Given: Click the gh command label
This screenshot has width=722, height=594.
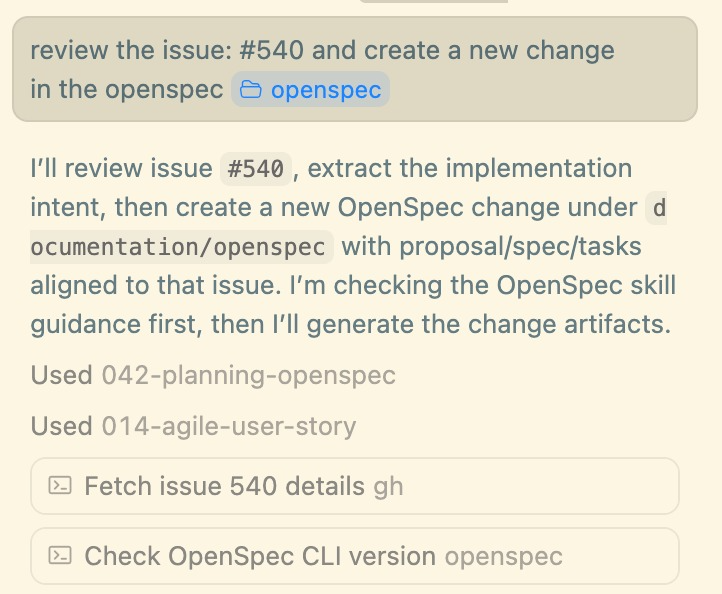Looking at the screenshot, I should click(388, 487).
